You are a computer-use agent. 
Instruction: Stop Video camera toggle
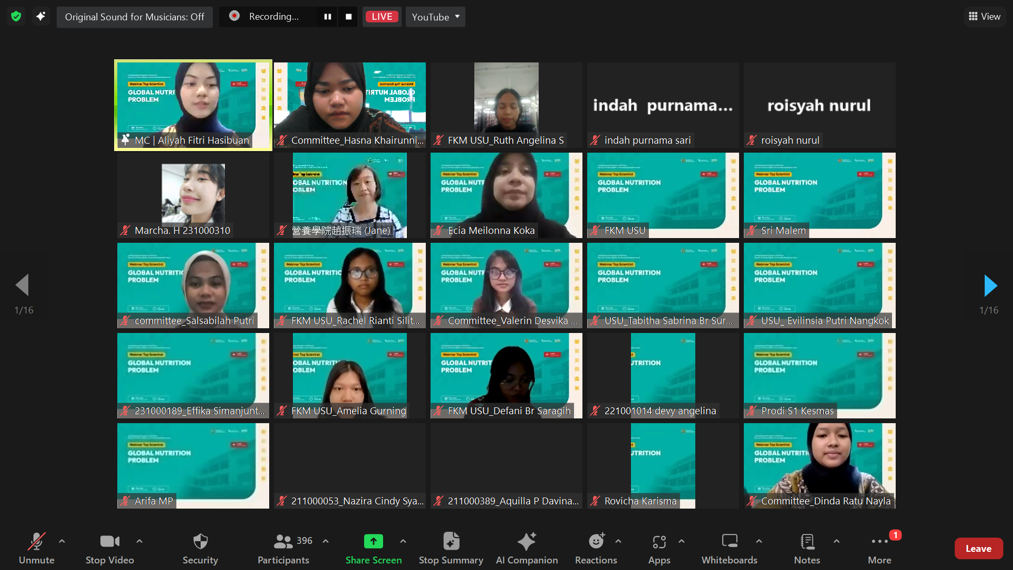click(110, 548)
